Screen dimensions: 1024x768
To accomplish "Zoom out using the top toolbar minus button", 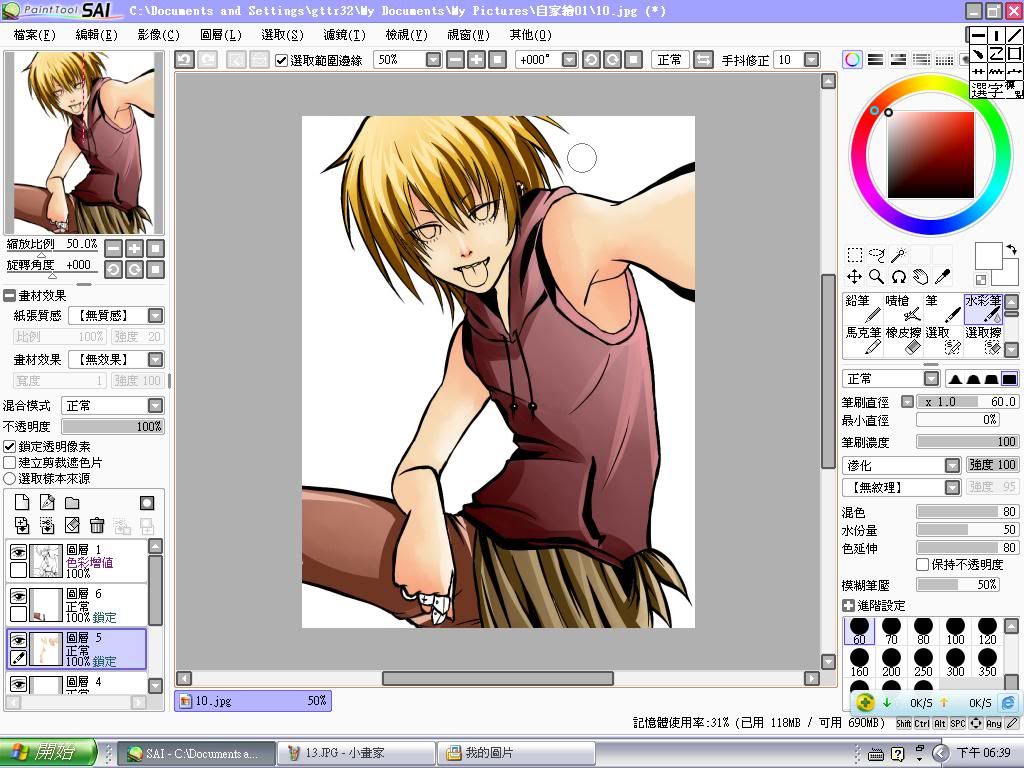I will (x=456, y=60).
